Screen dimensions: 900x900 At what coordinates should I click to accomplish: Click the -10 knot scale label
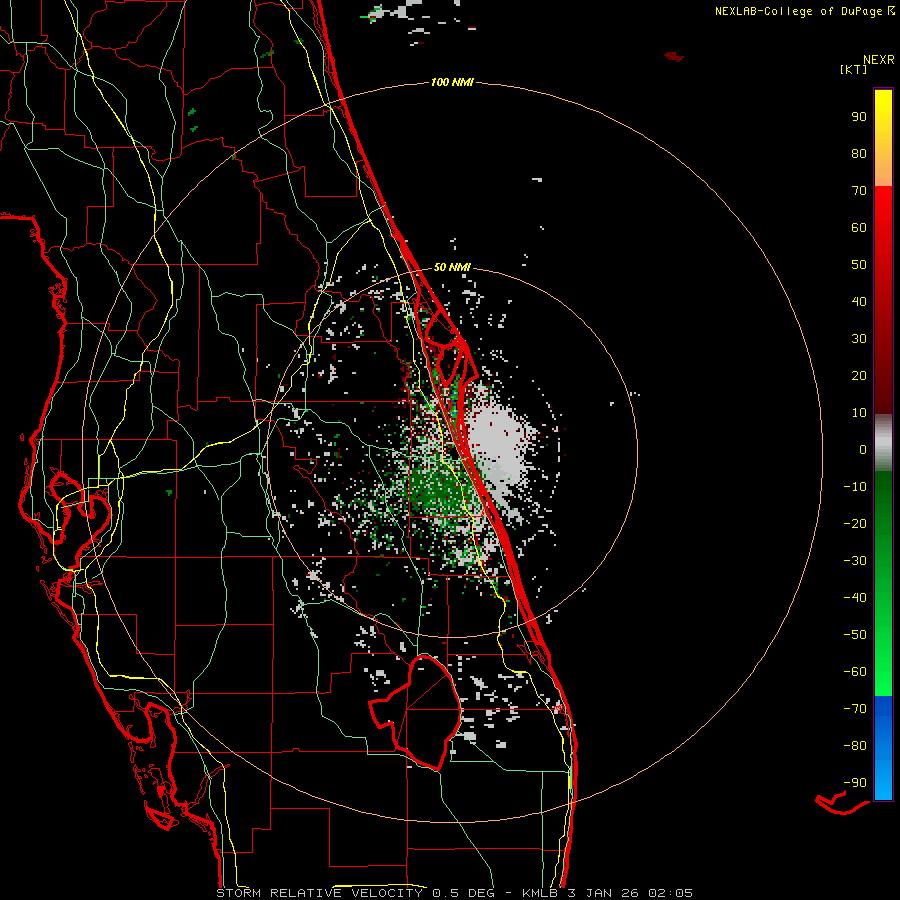(855, 487)
